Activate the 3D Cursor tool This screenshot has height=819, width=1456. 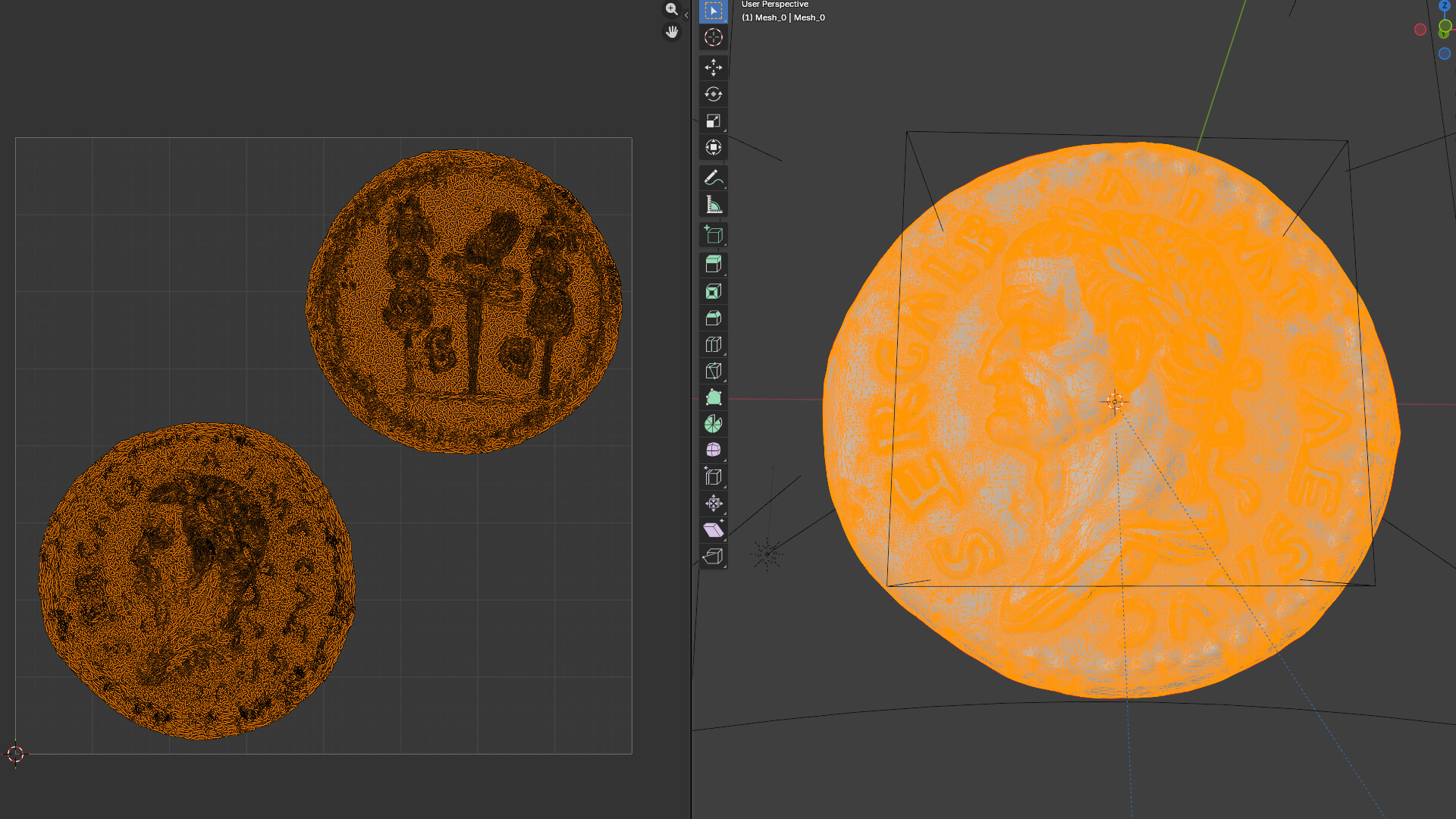coord(713,37)
